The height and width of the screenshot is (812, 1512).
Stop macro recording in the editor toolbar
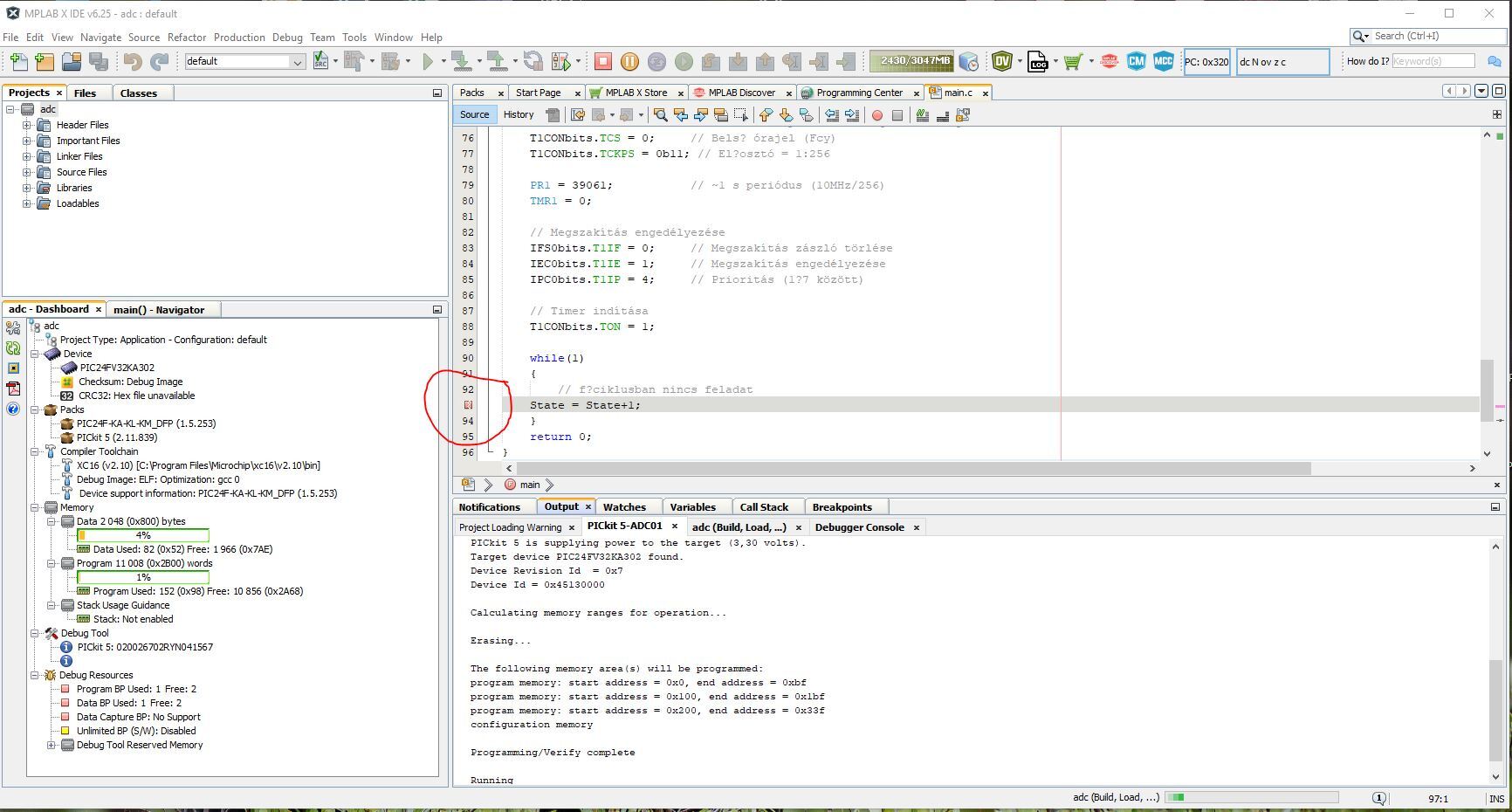click(x=897, y=115)
